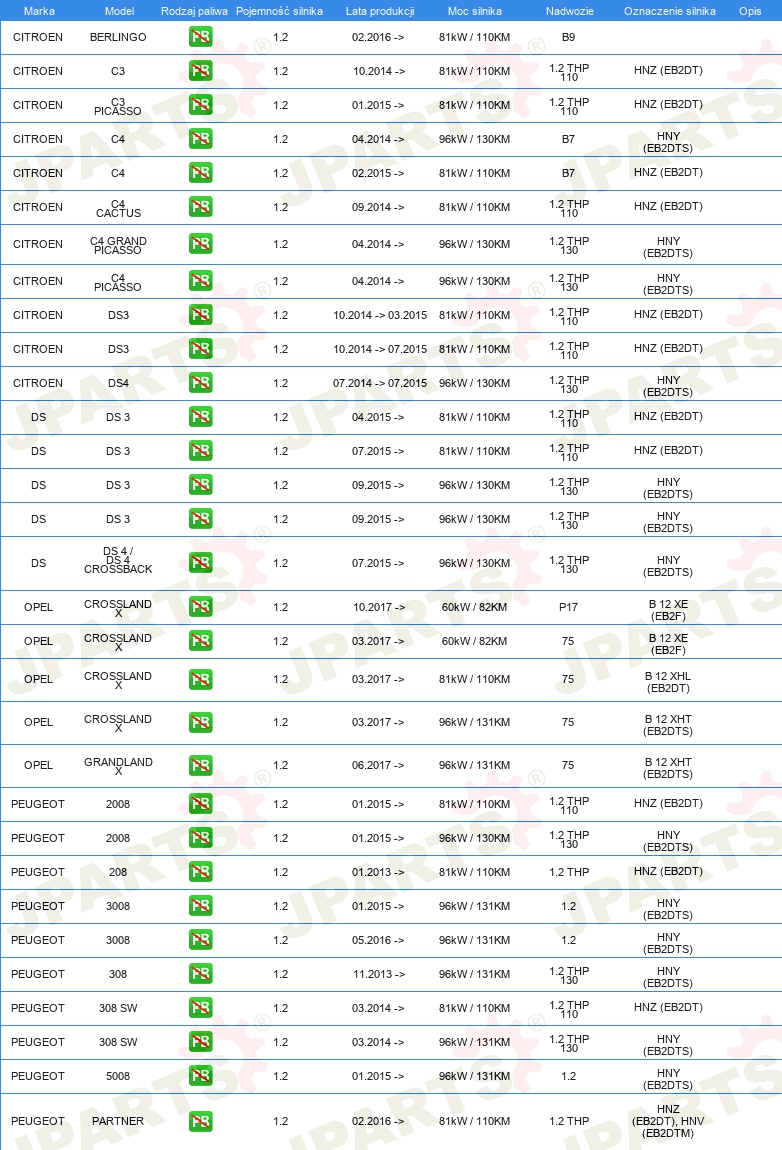The image size is (782, 1150).
Task: Click the '11.2013 ->' production date cell
Action: pyautogui.click(x=379, y=974)
